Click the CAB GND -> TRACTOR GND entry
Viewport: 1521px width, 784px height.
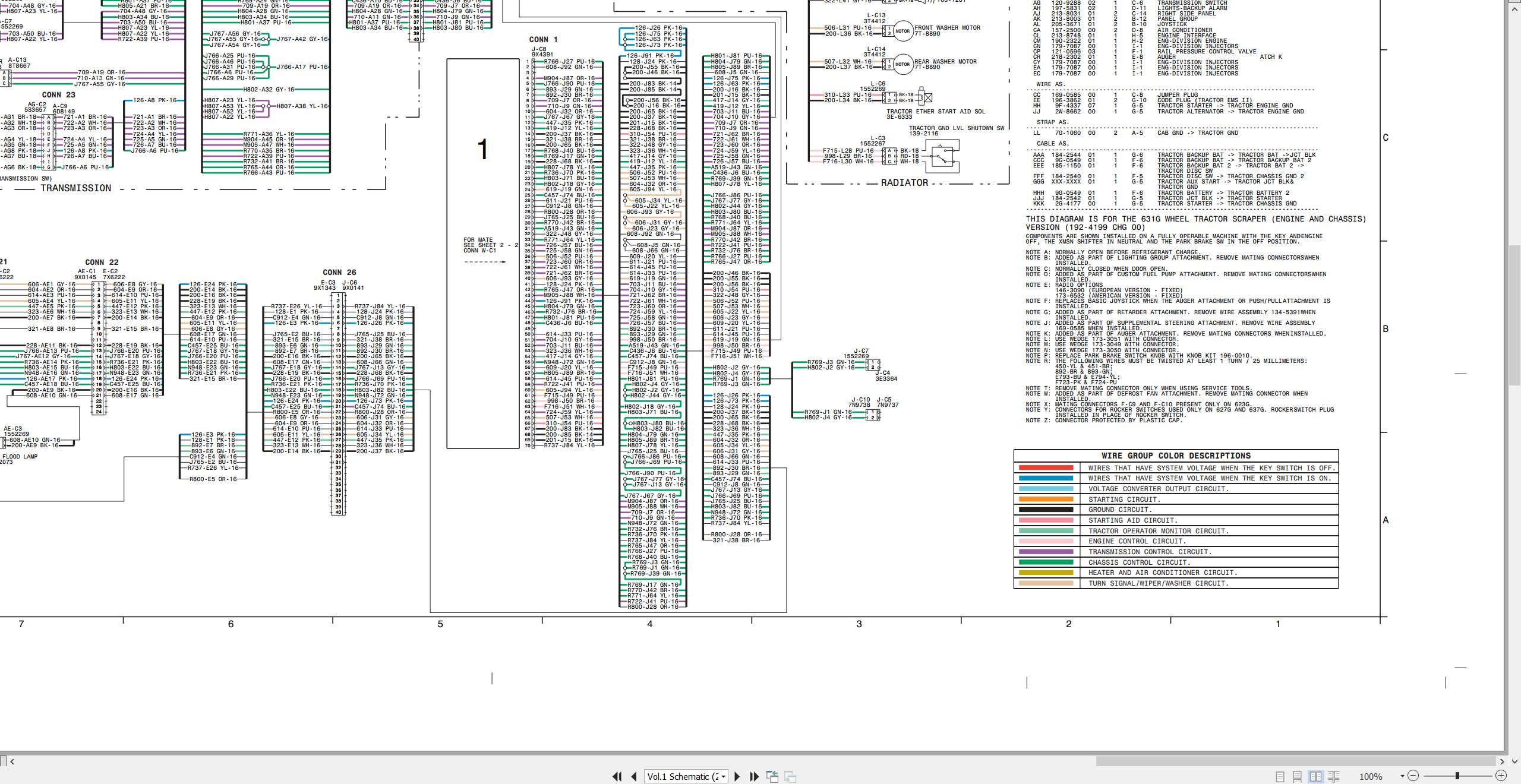[x=1198, y=133]
